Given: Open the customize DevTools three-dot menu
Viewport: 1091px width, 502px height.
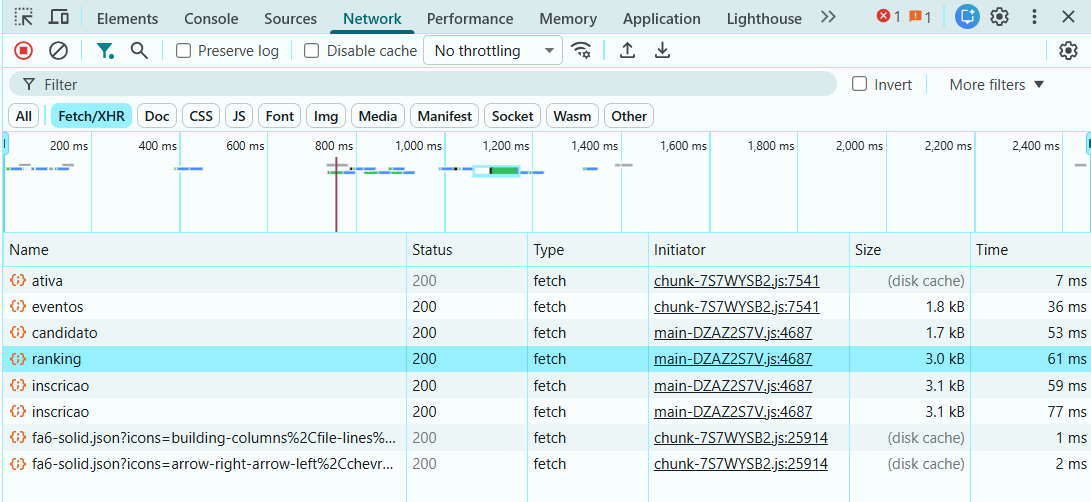Looking at the screenshot, I should (1035, 17).
